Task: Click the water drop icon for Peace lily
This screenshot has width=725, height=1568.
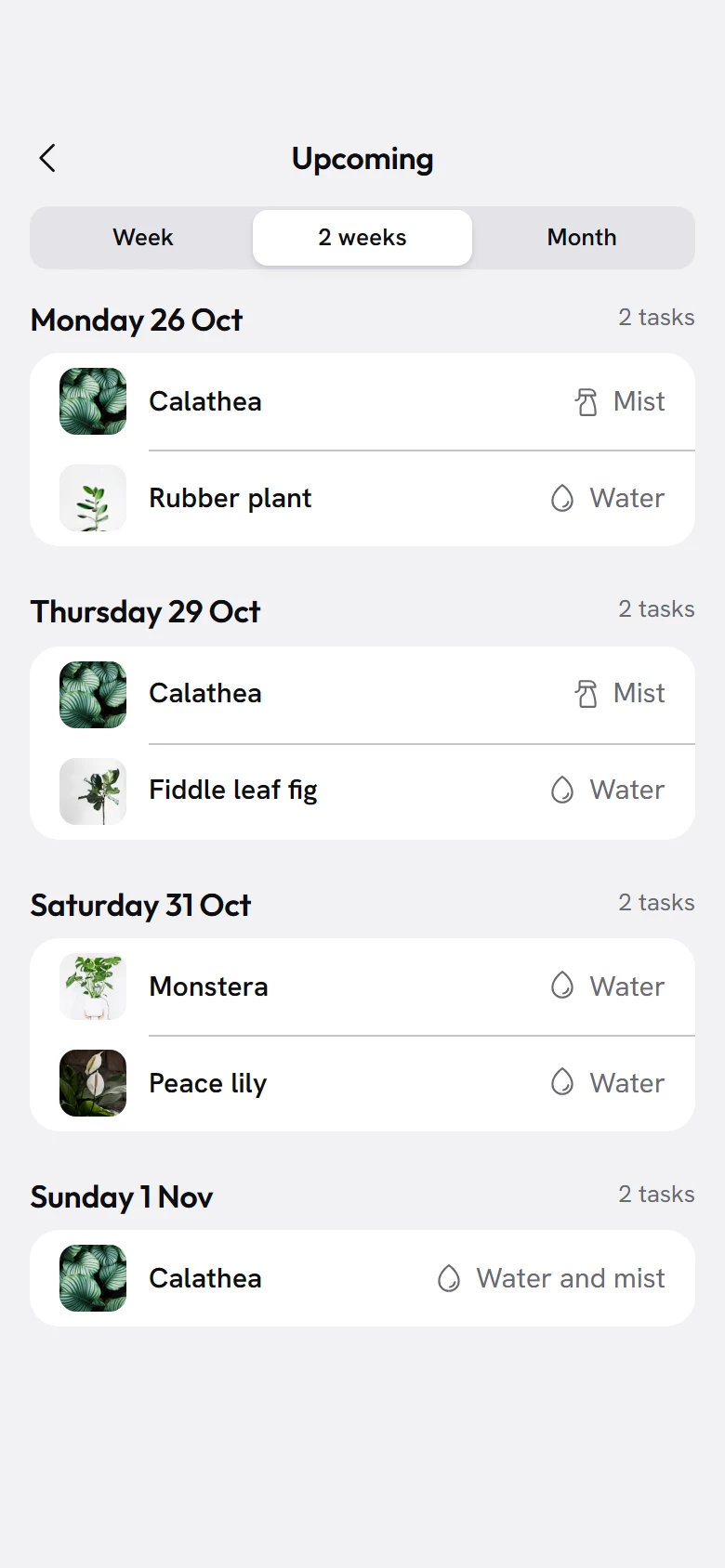Action: point(562,1082)
